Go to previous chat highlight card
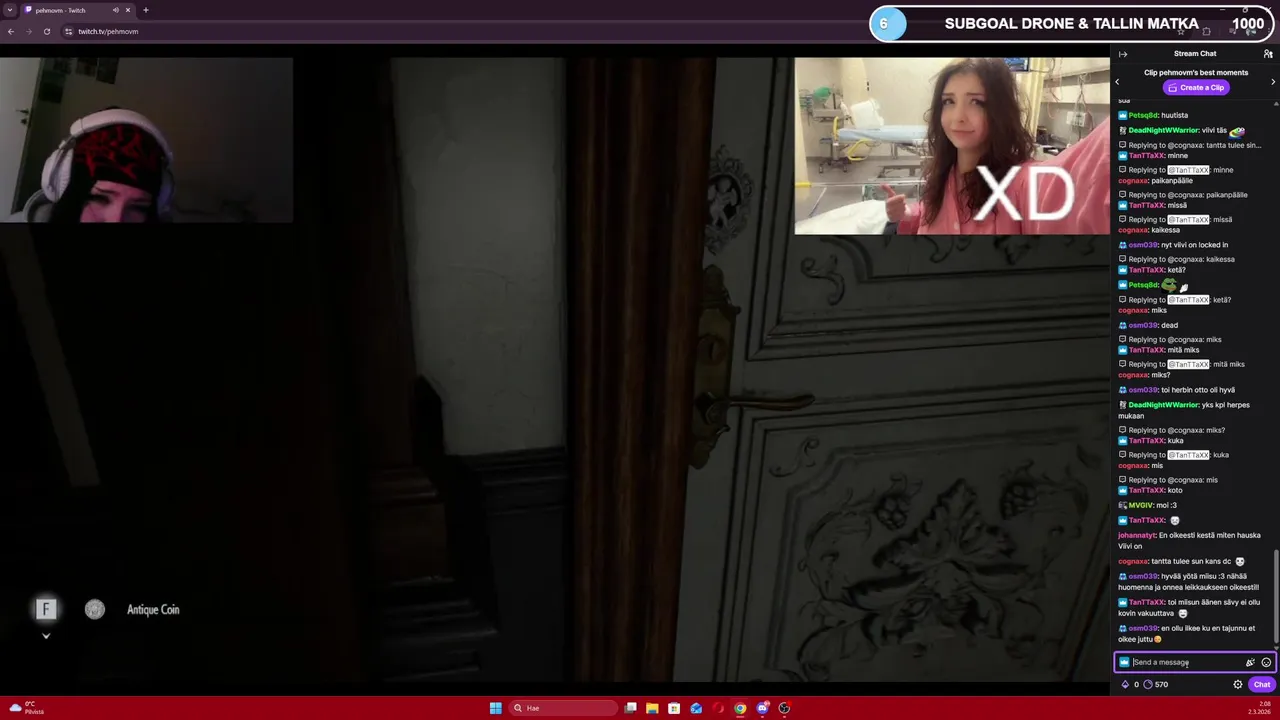This screenshot has height=720, width=1280. 1117,82
